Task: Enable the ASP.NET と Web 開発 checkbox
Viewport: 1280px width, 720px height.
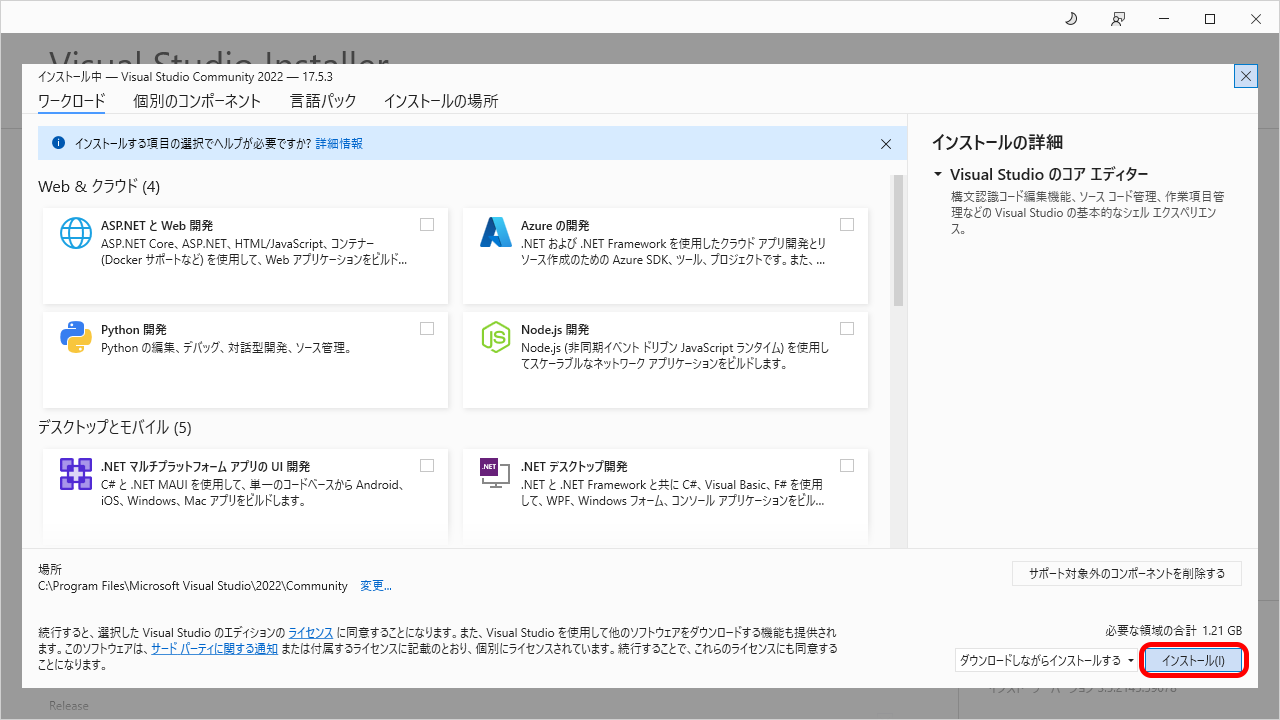Action: click(427, 225)
